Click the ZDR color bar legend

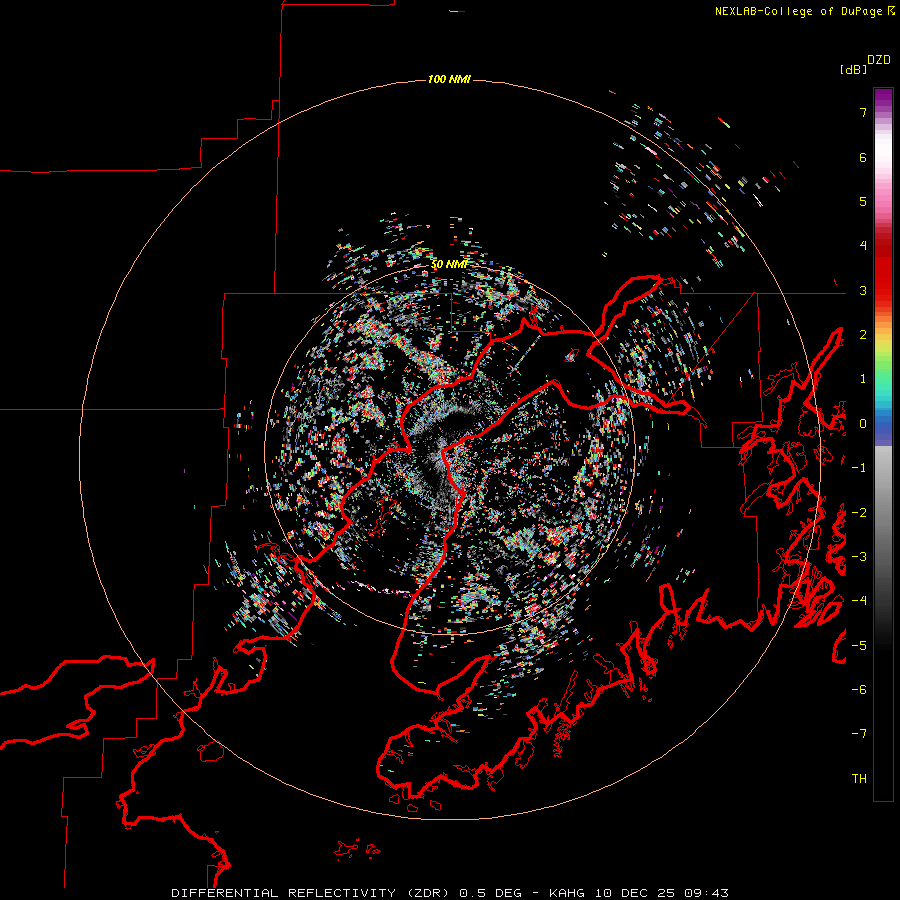(x=883, y=444)
